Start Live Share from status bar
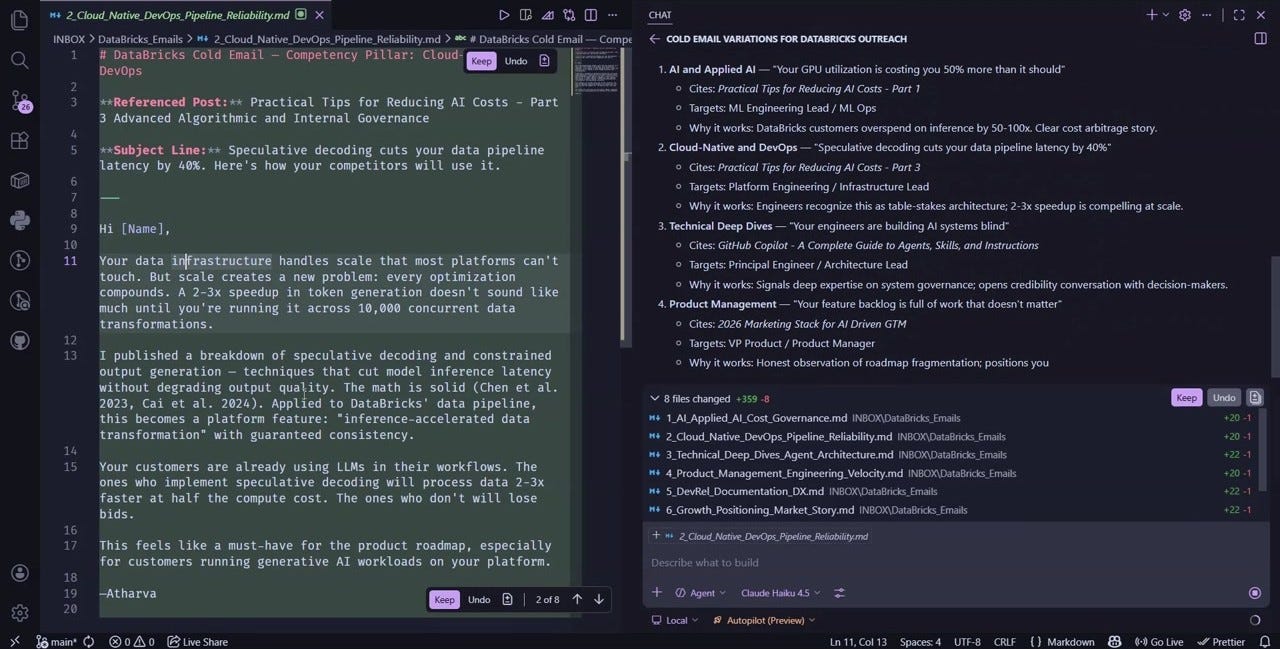This screenshot has height=649, width=1280. click(197, 642)
